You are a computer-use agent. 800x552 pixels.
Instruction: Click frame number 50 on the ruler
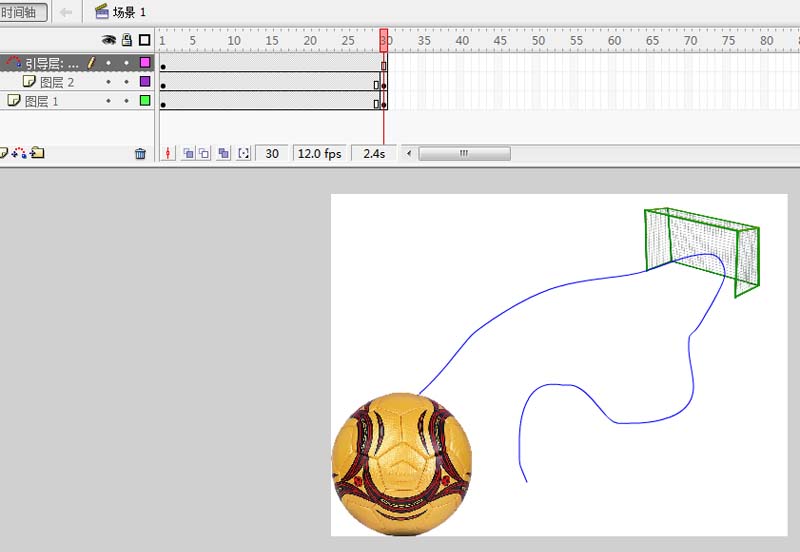click(538, 40)
